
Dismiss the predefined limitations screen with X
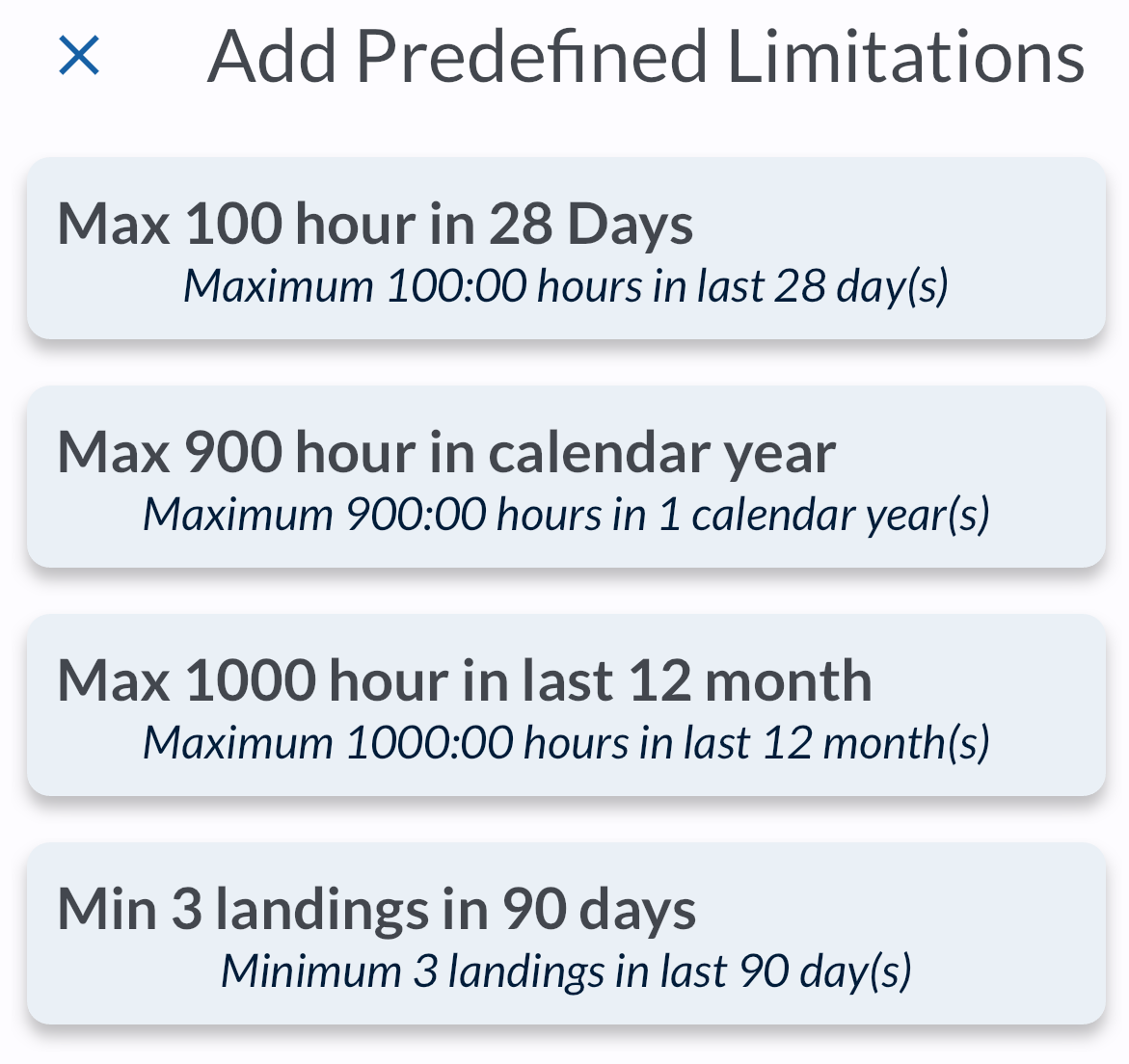point(79,56)
